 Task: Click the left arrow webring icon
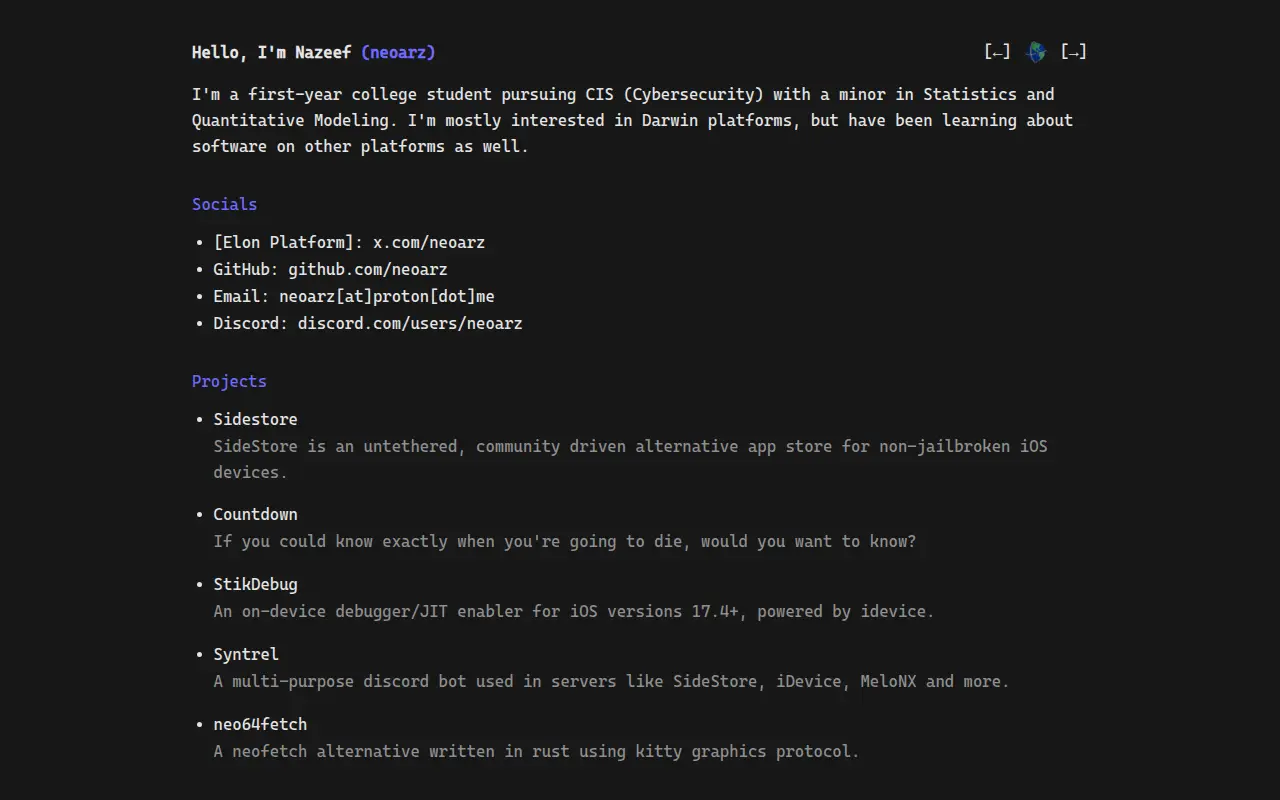coord(997,52)
